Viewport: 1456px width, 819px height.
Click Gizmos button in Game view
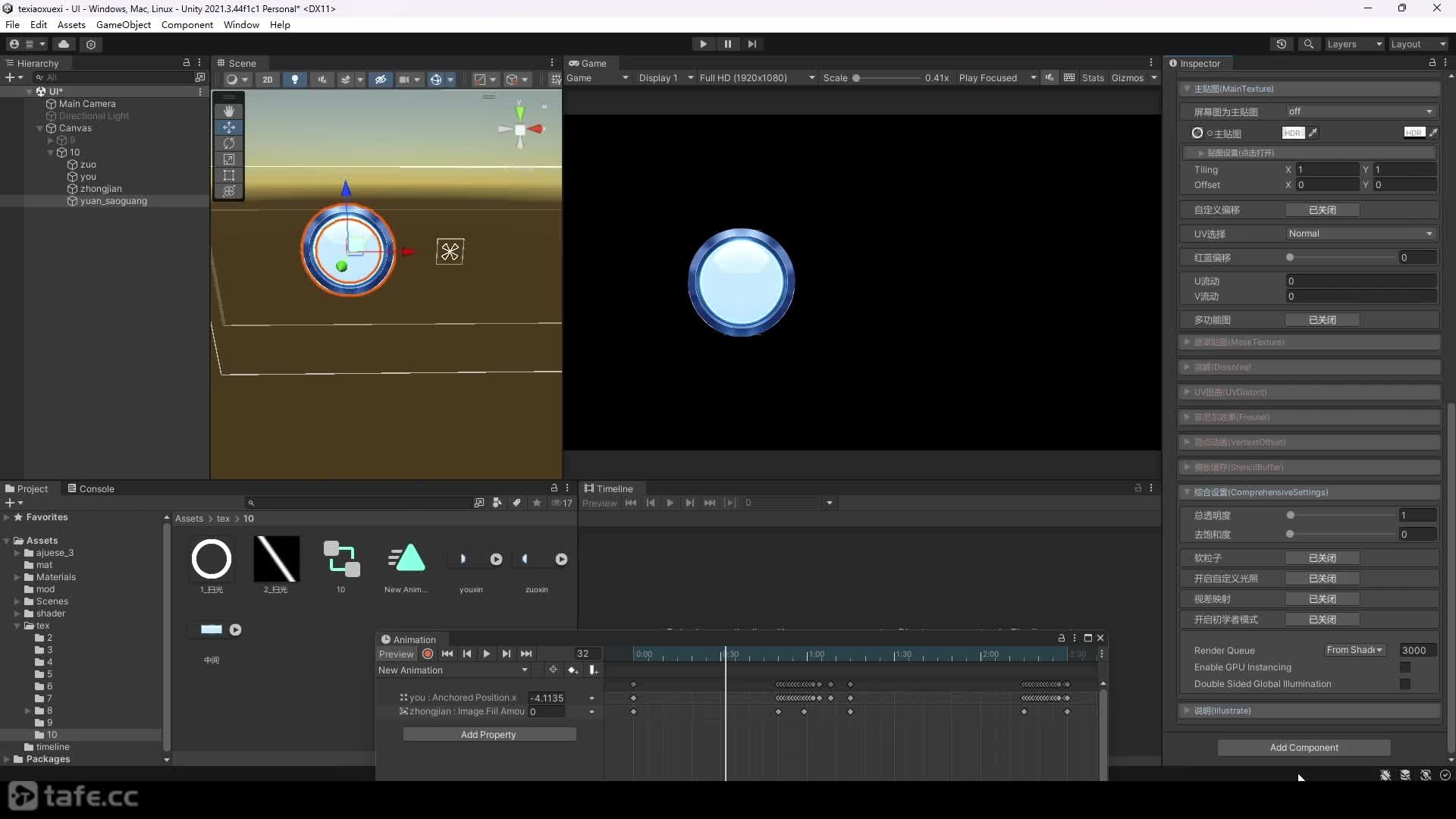[1127, 78]
